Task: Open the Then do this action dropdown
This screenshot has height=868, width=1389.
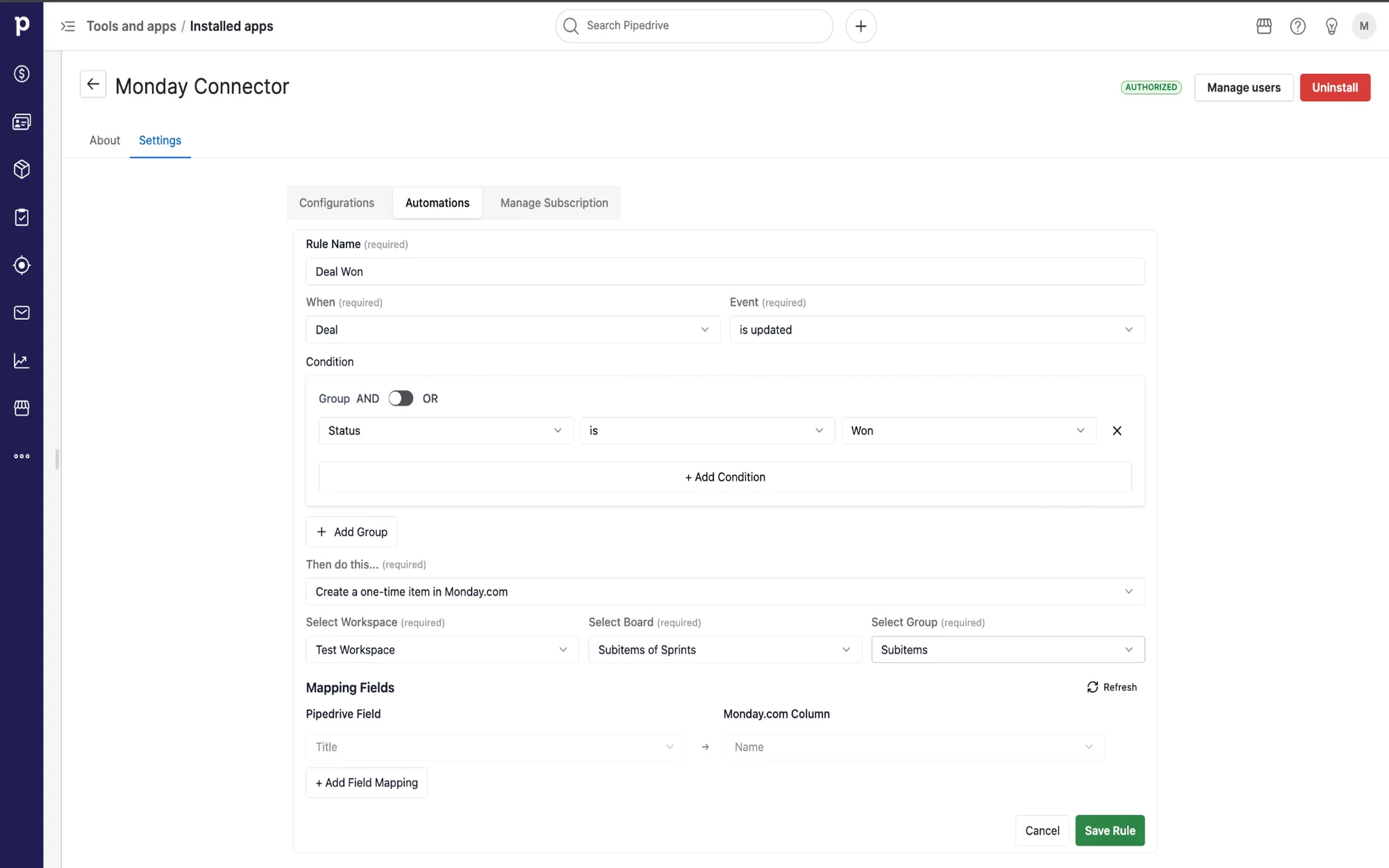Action: 725,591
